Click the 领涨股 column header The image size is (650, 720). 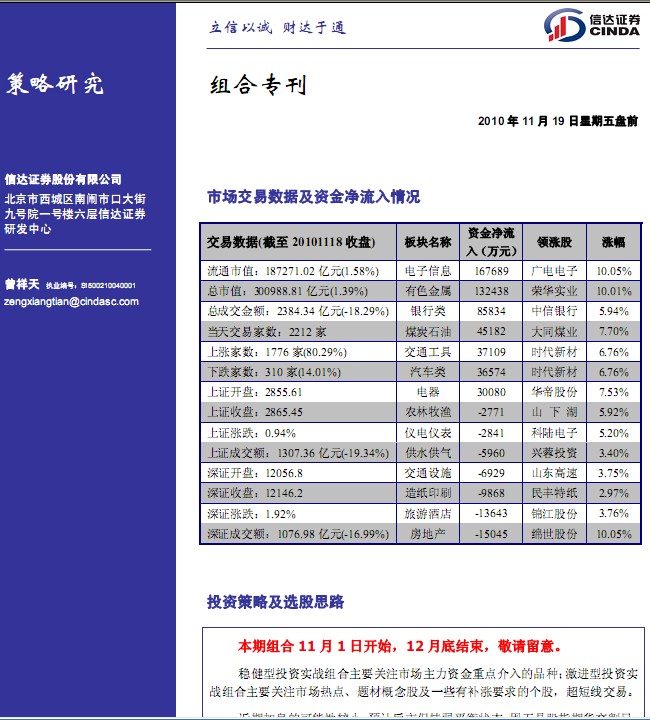point(554,242)
